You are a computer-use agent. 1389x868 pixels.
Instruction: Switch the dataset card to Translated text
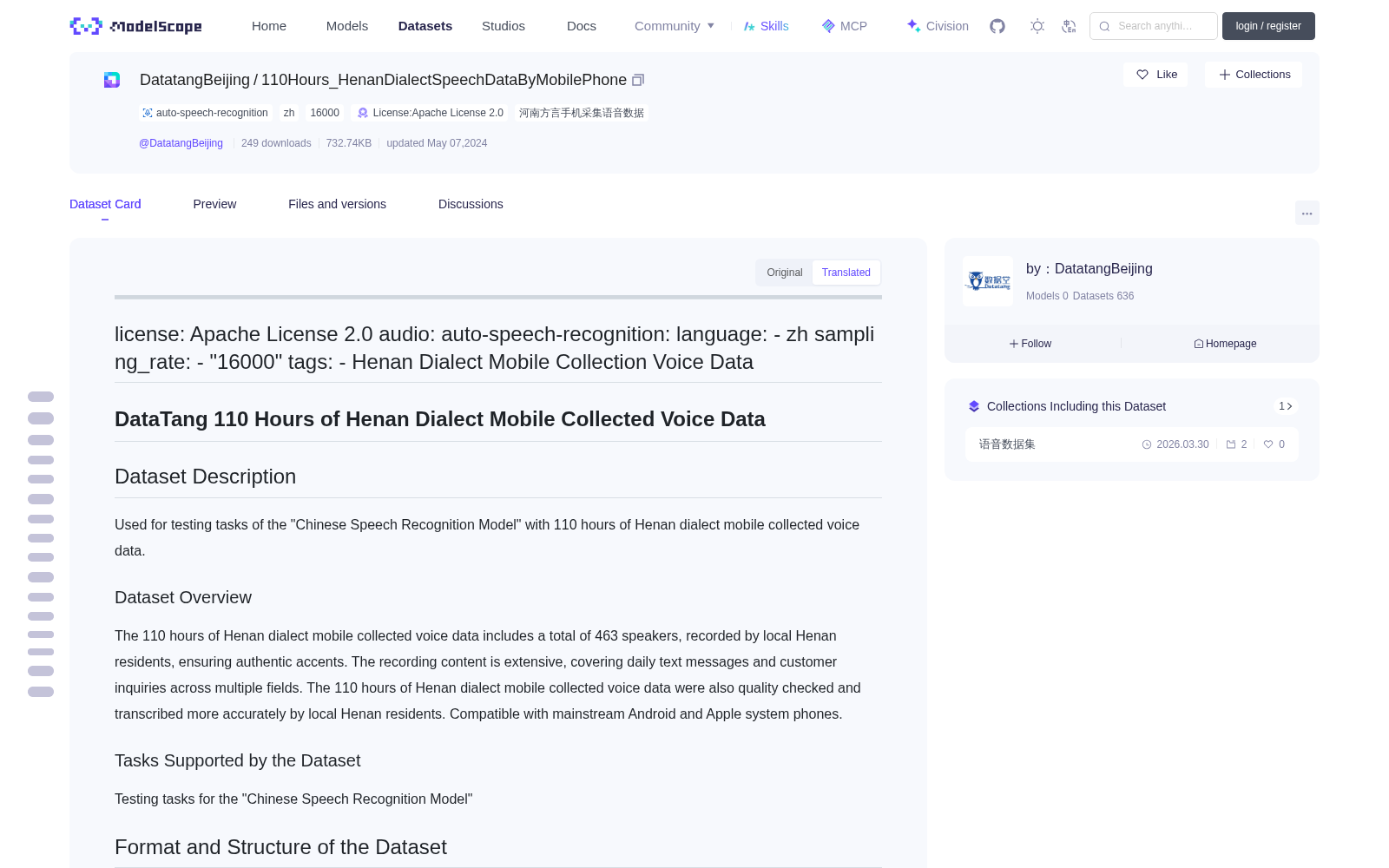(x=846, y=273)
